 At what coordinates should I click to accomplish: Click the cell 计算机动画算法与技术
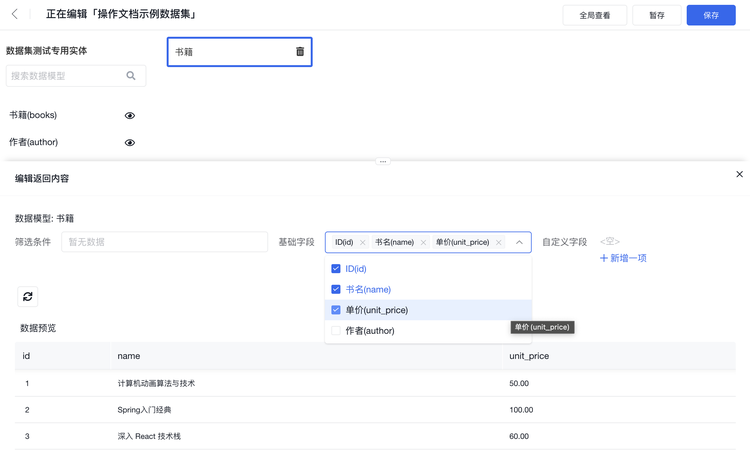pyautogui.click(x=156, y=383)
